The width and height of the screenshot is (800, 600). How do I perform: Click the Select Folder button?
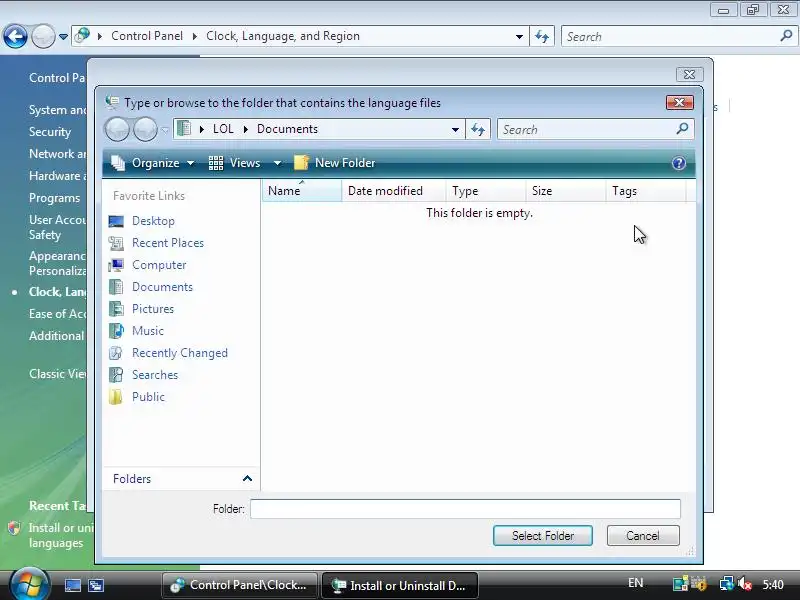click(543, 536)
